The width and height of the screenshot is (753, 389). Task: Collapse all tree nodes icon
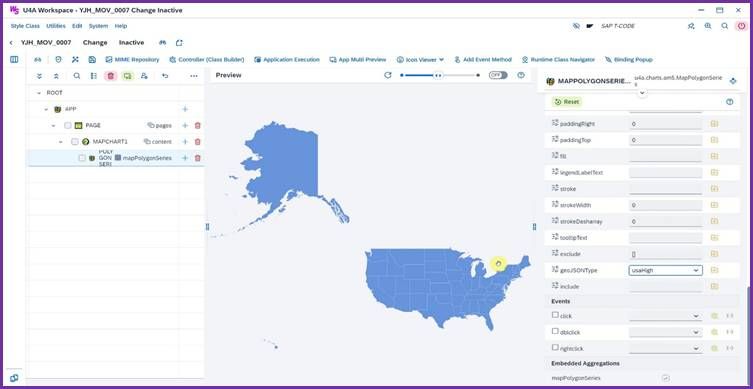tap(56, 76)
